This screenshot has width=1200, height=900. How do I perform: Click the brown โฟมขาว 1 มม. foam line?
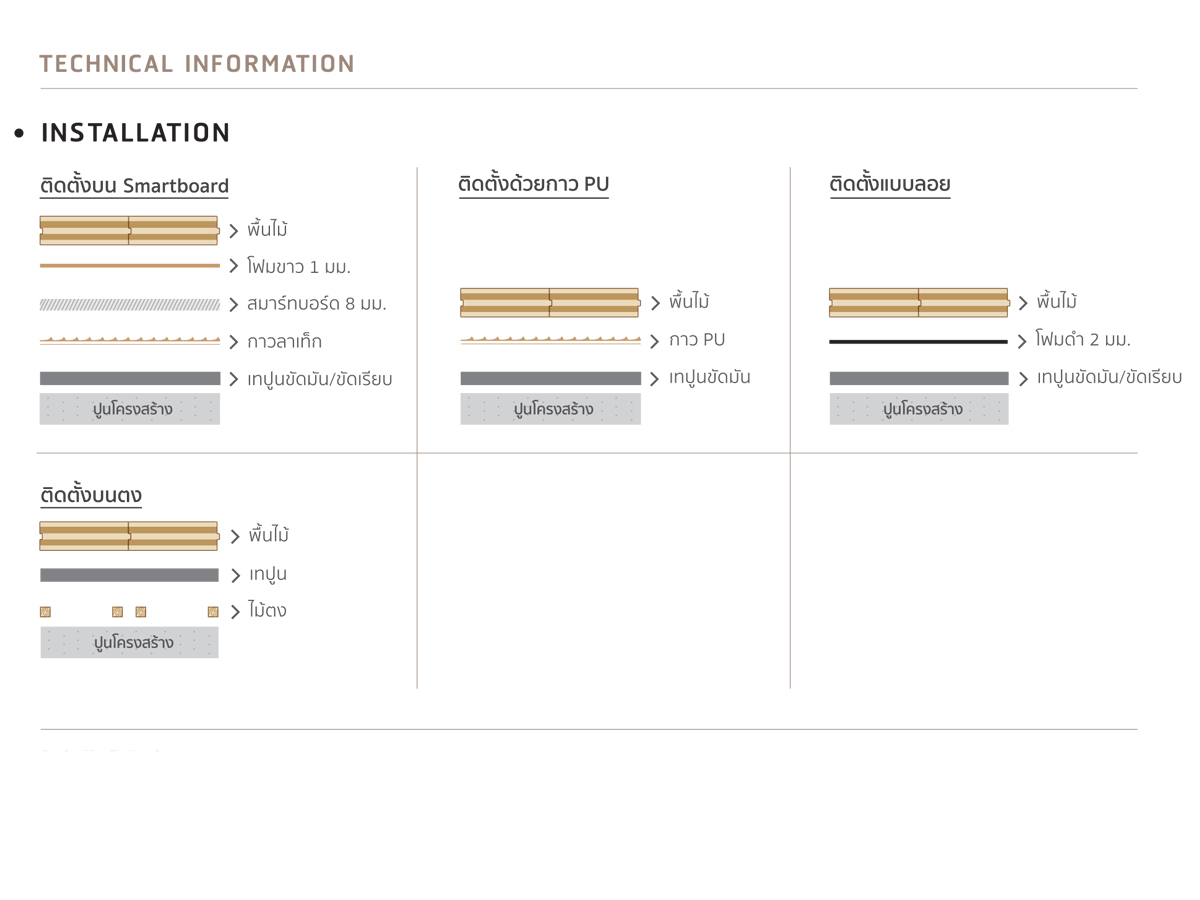pos(130,266)
